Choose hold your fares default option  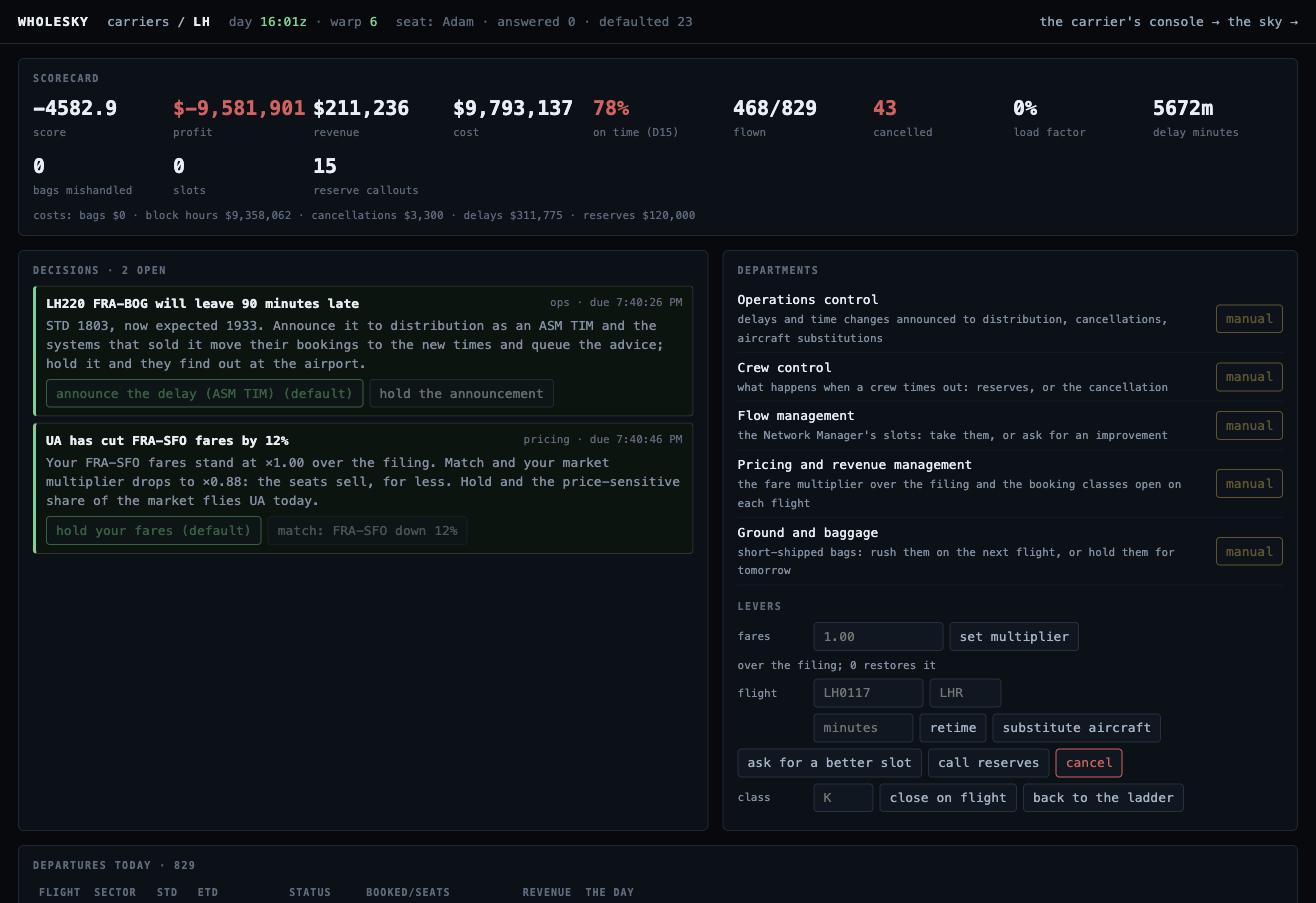point(154,531)
